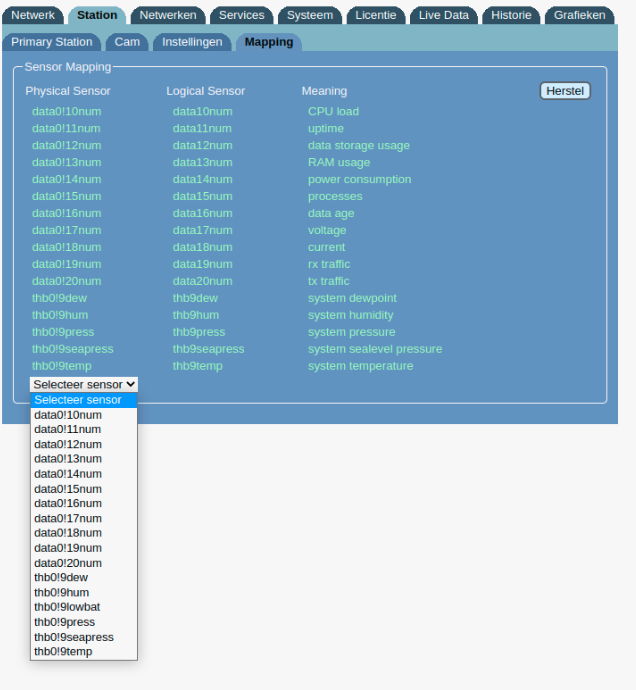Pick data0!10num in the dropdown list

coord(67,415)
